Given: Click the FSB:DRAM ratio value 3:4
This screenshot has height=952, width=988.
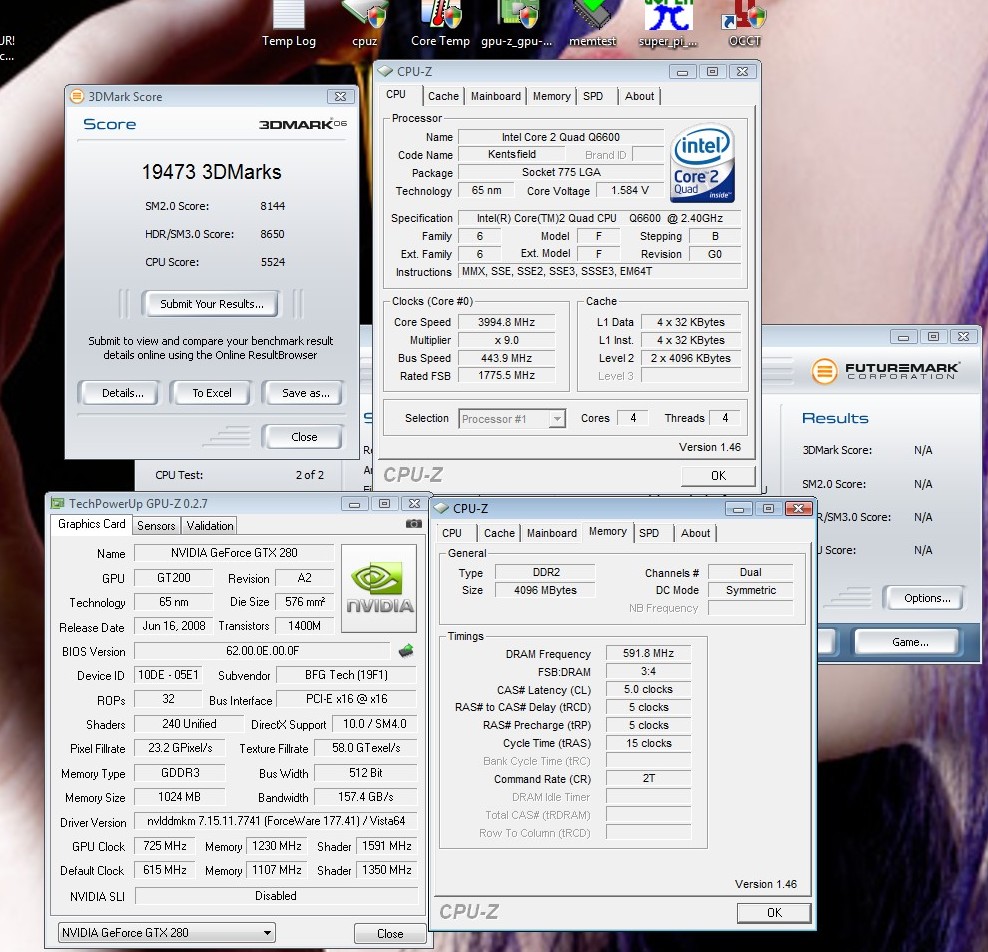Looking at the screenshot, I should pos(648,672).
